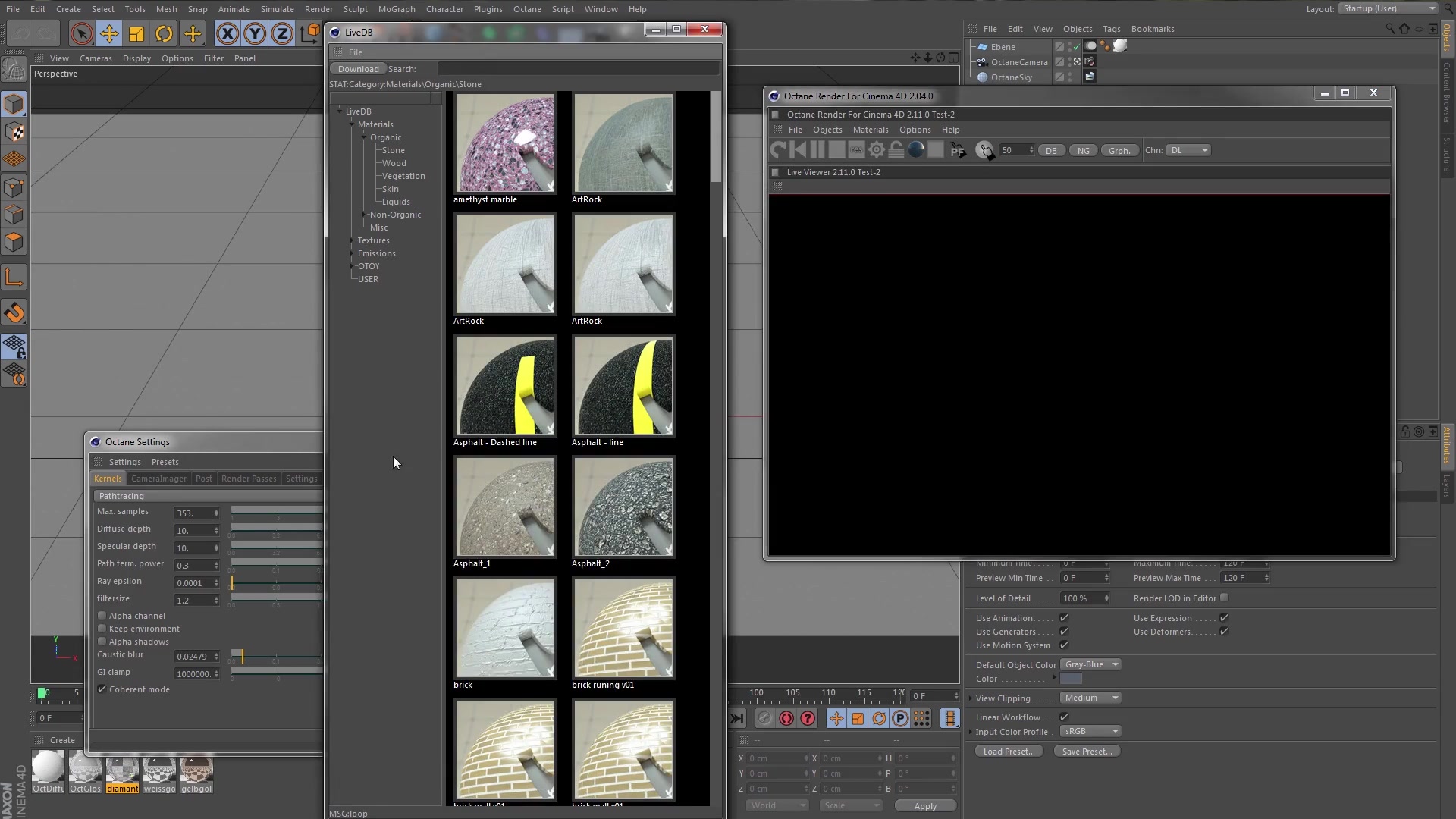Click the Load Preset button
This screenshot has width=1456, height=819.
pos(1009,752)
